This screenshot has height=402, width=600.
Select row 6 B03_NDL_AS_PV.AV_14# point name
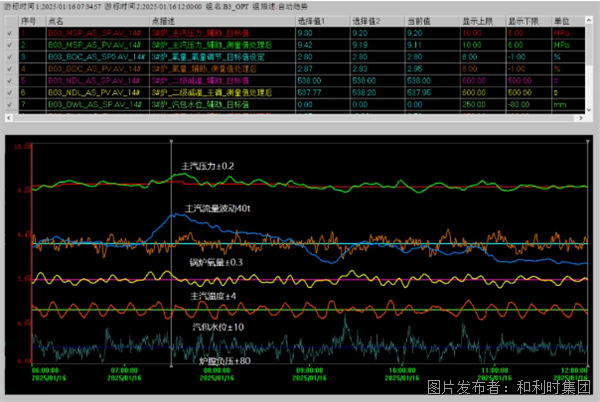[96, 94]
